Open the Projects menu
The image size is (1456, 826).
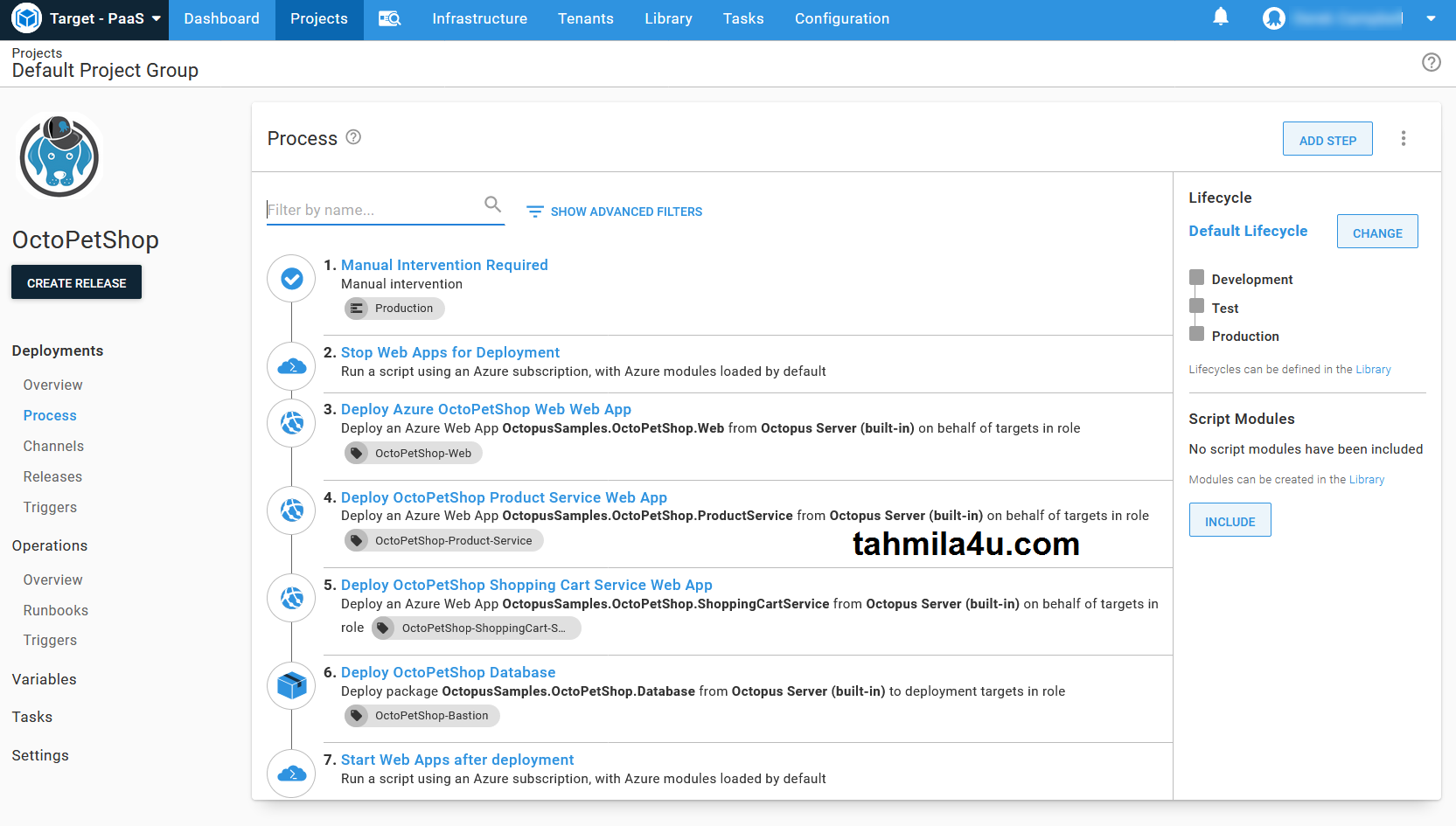[x=319, y=18]
